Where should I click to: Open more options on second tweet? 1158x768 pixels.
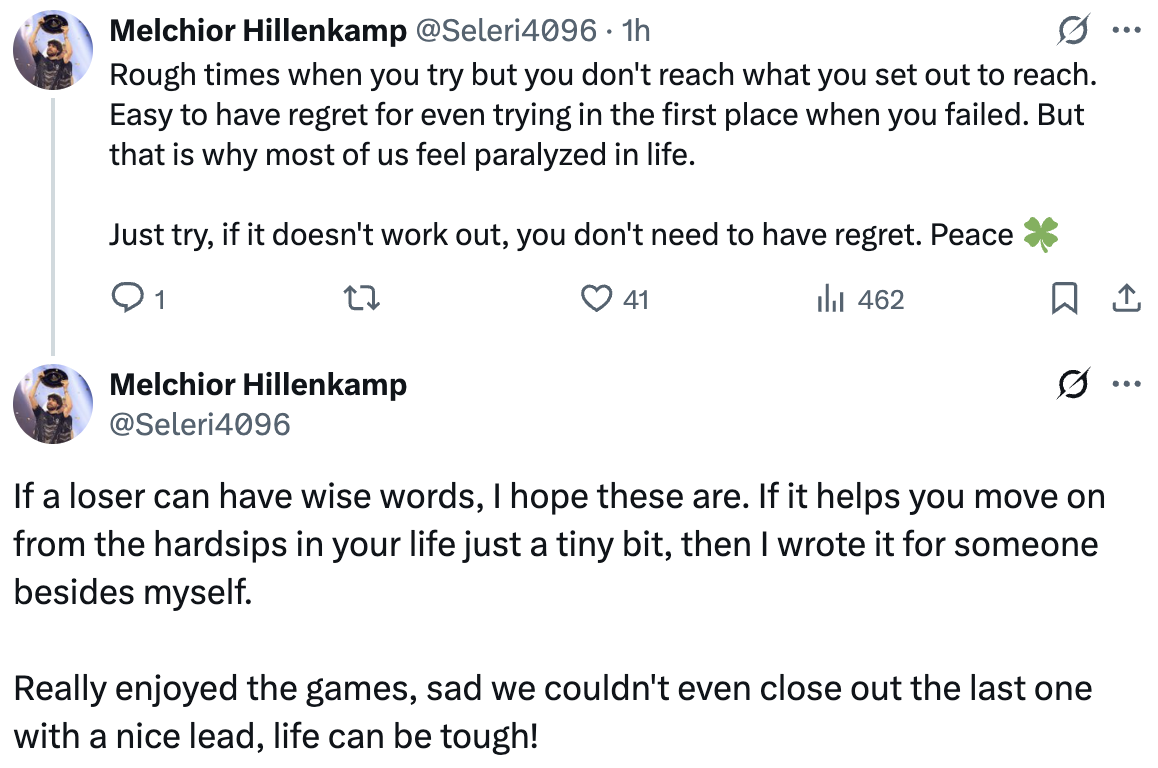click(x=1126, y=384)
